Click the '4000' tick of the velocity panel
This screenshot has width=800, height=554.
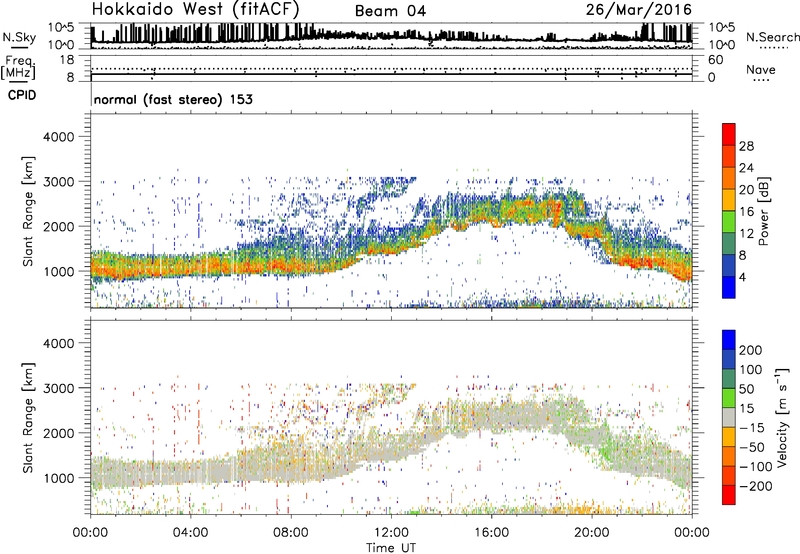pyautogui.click(x=58, y=343)
